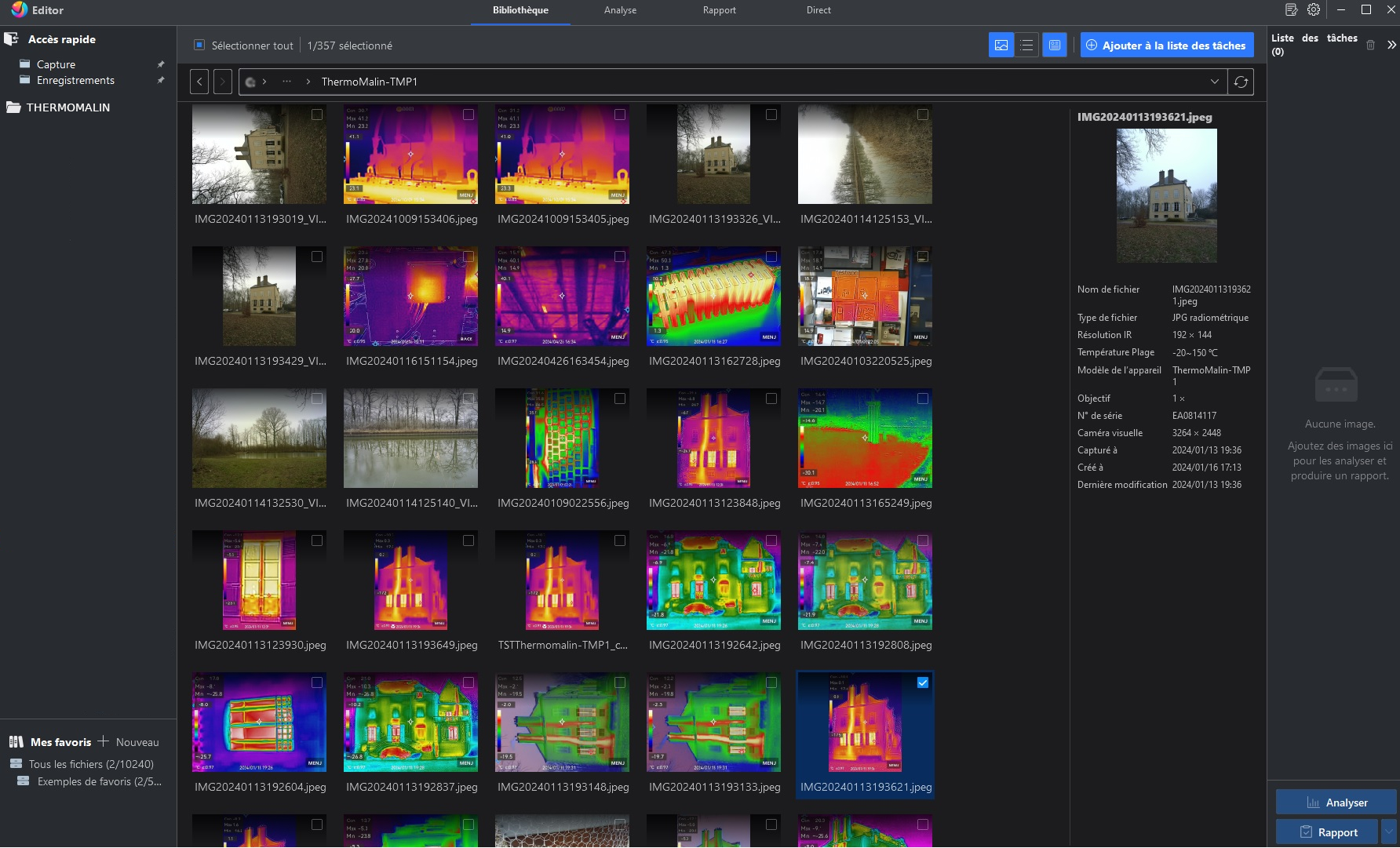Click the IMG20240113193649.jpeg file name
Screen dimensions: 1400x848
coord(411,645)
